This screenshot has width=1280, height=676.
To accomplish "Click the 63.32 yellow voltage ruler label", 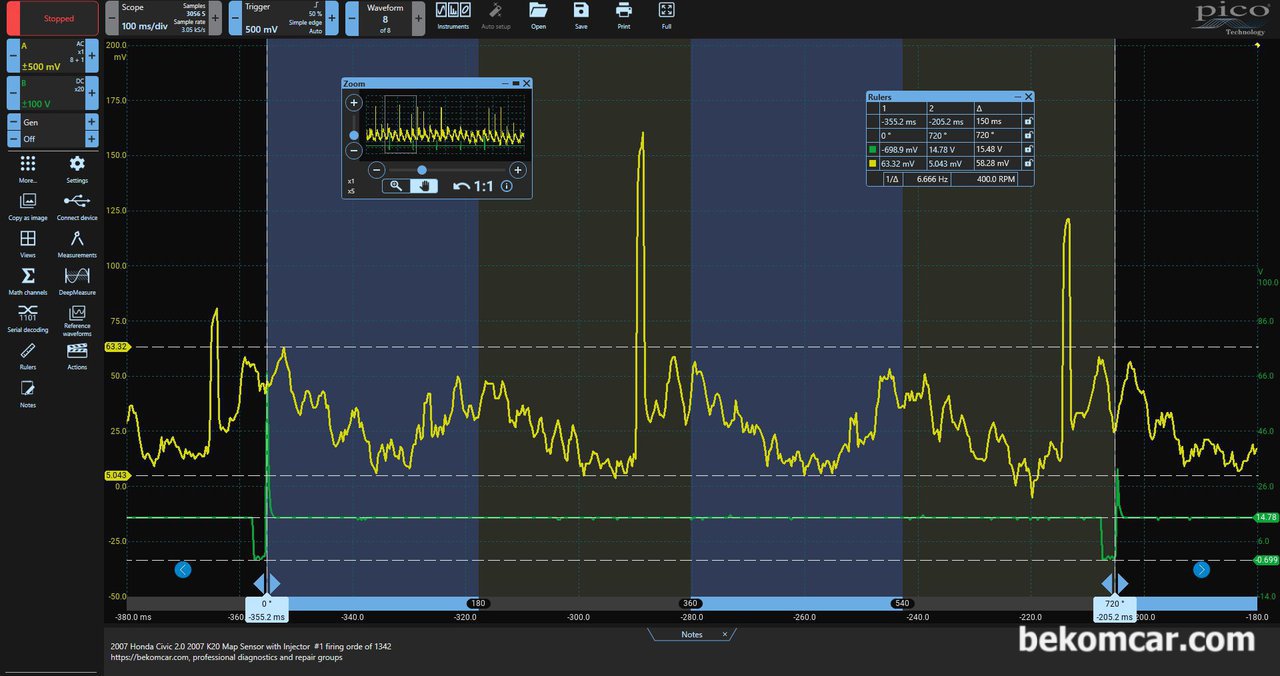I will pyautogui.click(x=116, y=347).
